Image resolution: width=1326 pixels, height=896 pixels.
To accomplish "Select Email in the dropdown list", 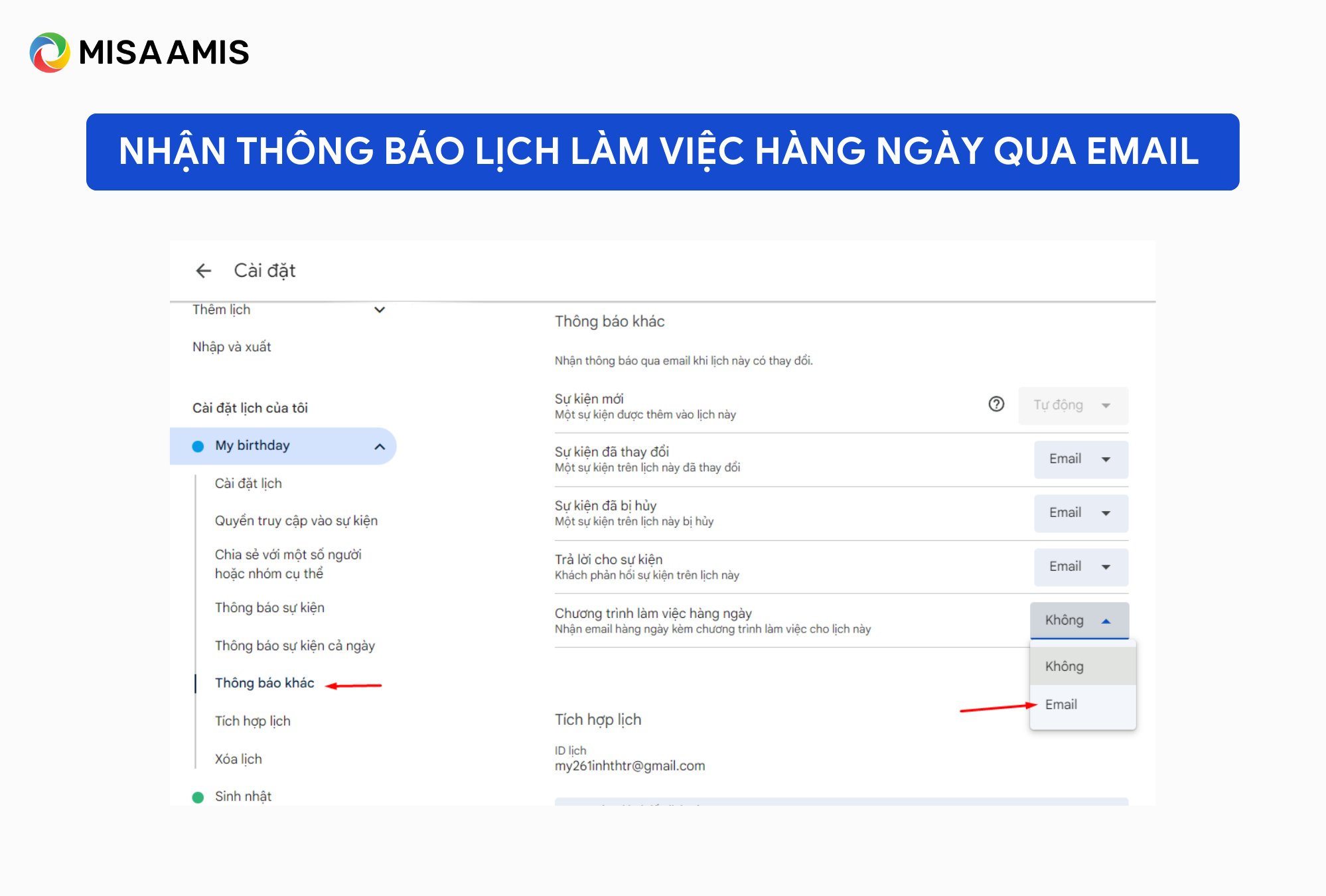I will (1083, 705).
